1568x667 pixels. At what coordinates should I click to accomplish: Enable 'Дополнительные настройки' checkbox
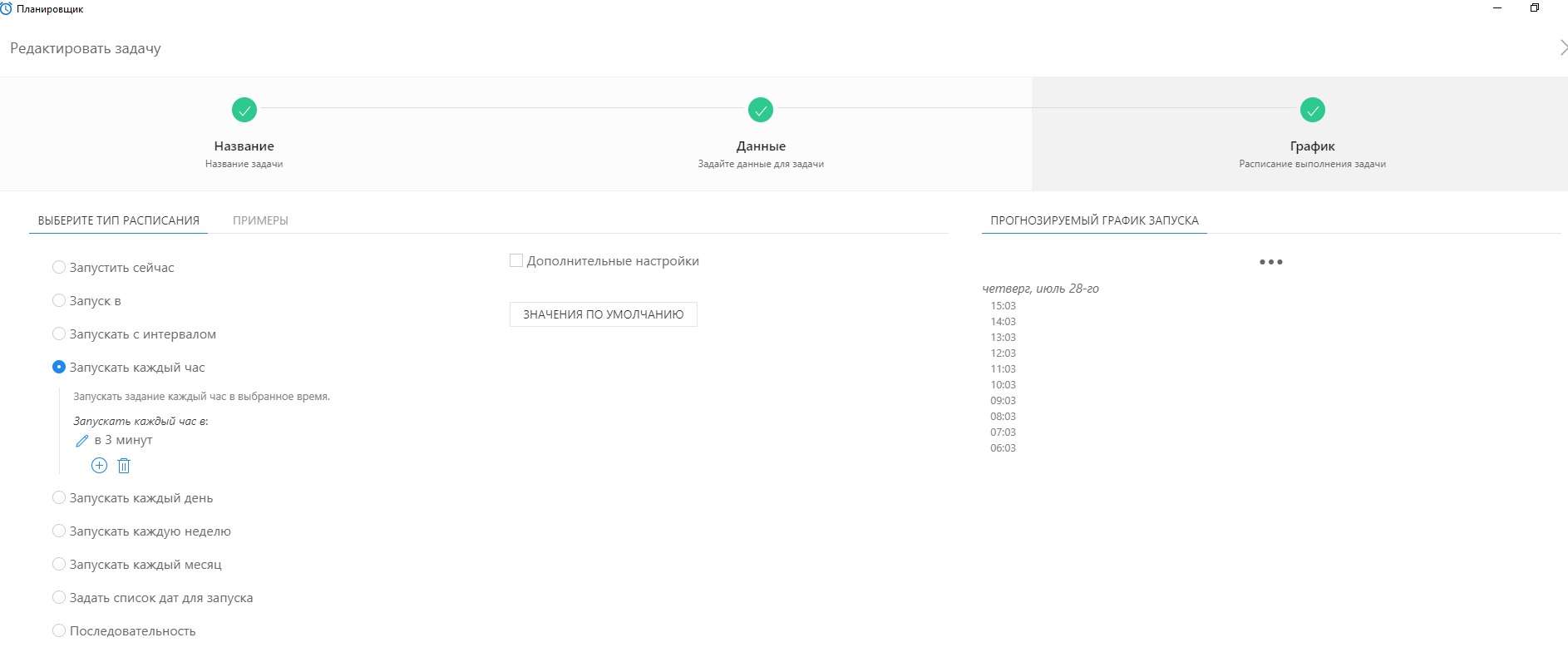516,261
